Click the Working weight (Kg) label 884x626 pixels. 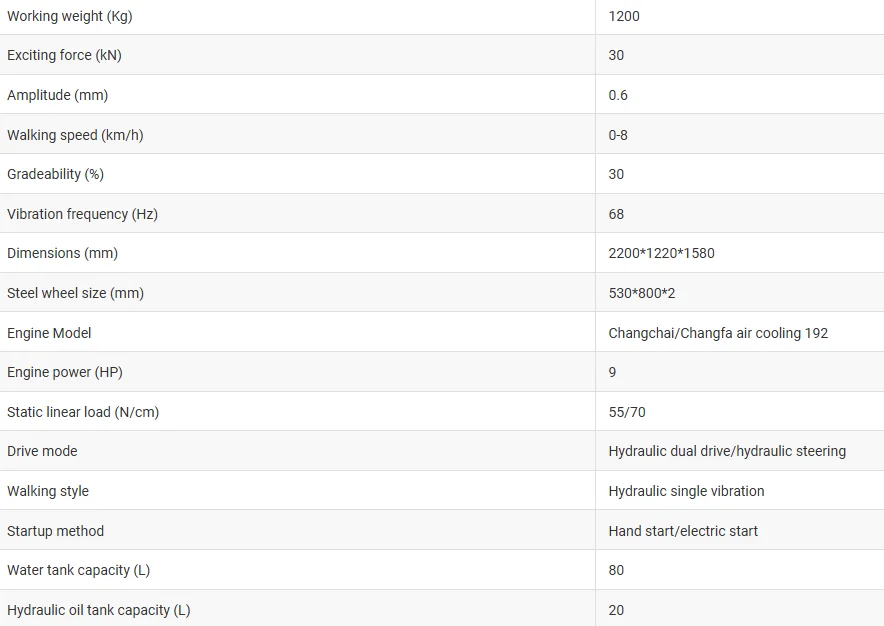point(70,16)
